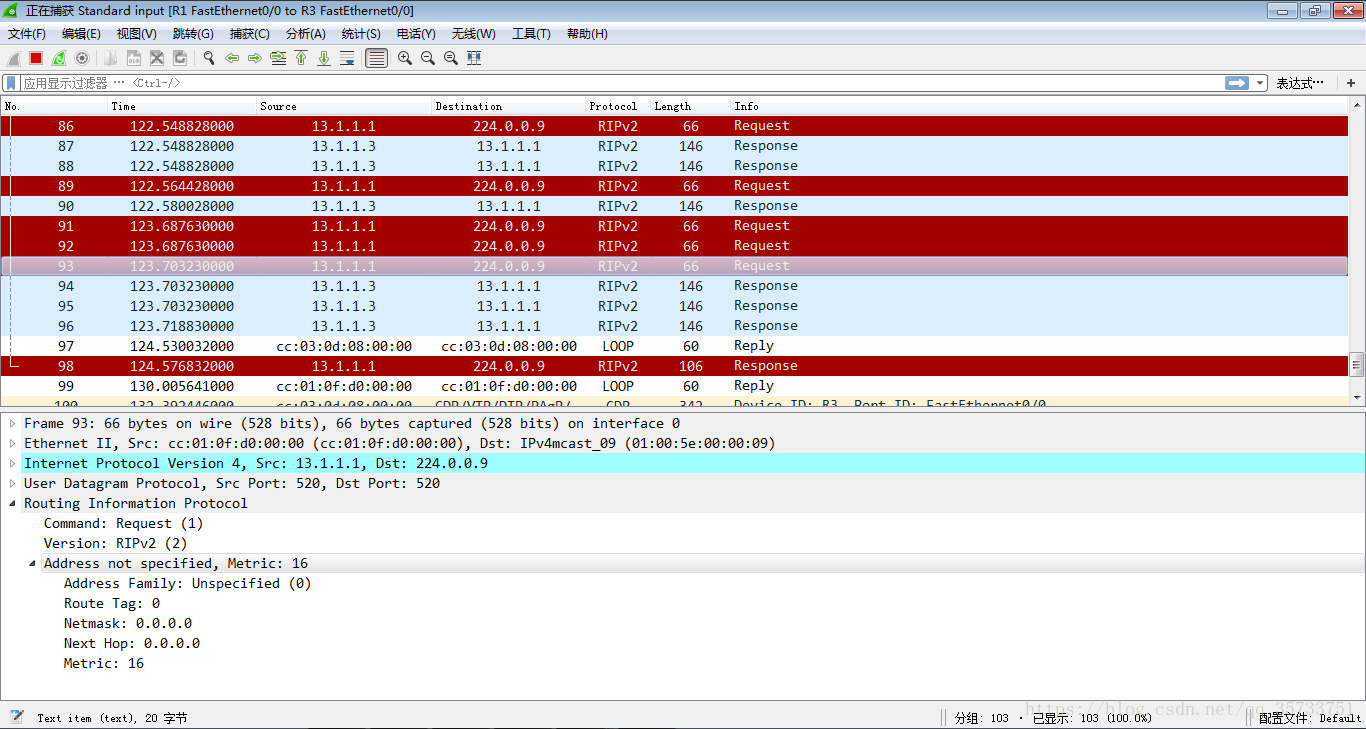Open the 捕获(C) menu
1366x729 pixels.
(250, 34)
